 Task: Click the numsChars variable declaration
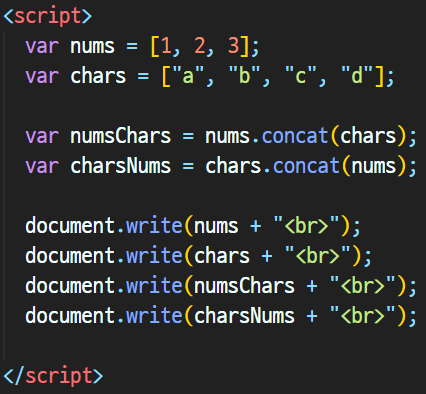(x=120, y=136)
